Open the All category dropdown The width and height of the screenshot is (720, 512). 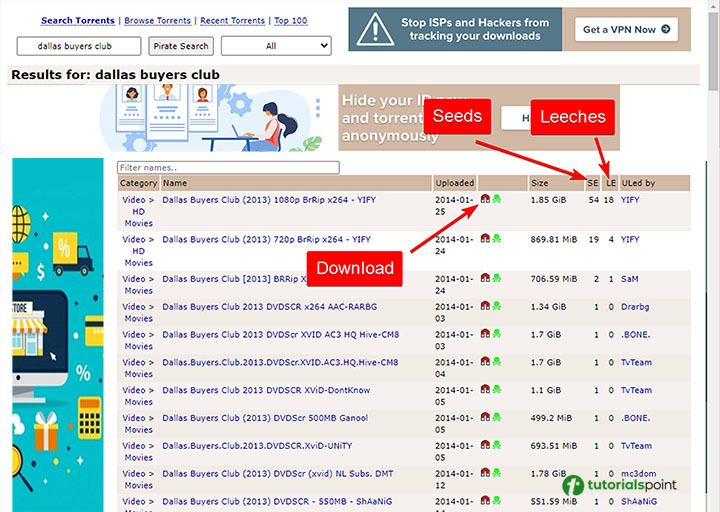tap(276, 46)
